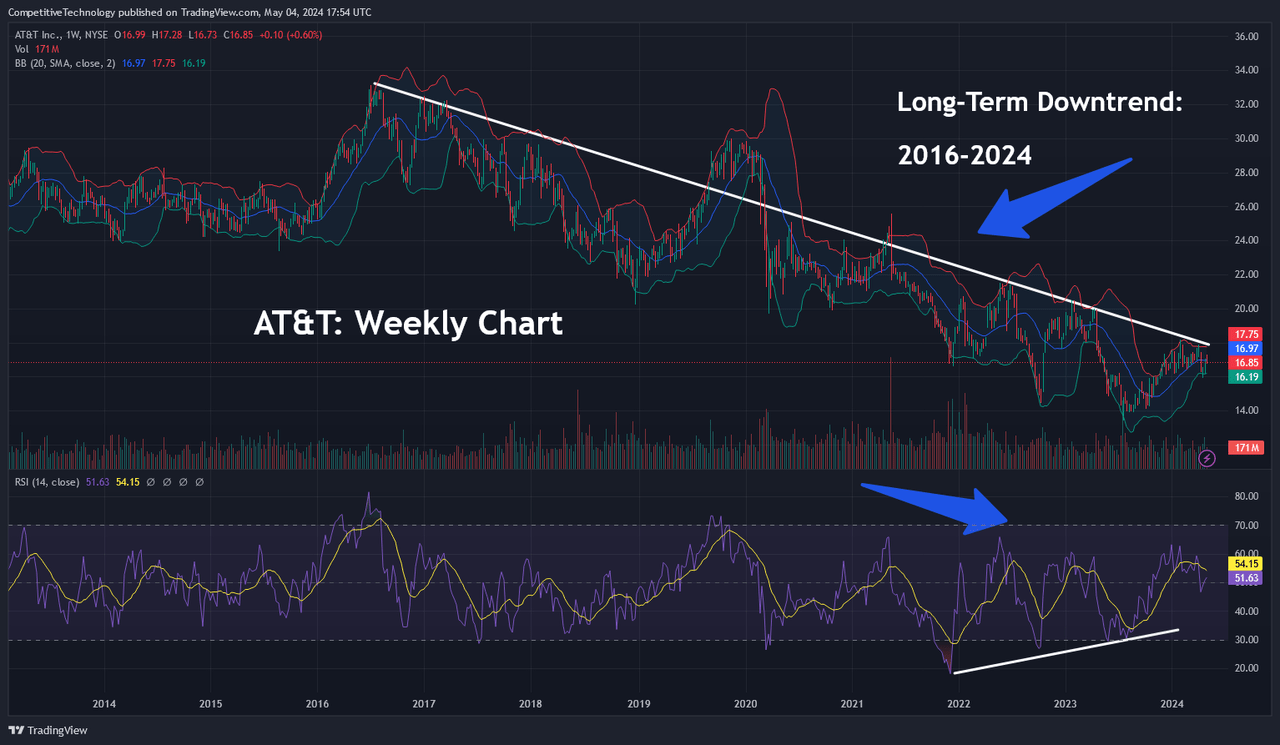Click the 2018 label on time axis

530,703
